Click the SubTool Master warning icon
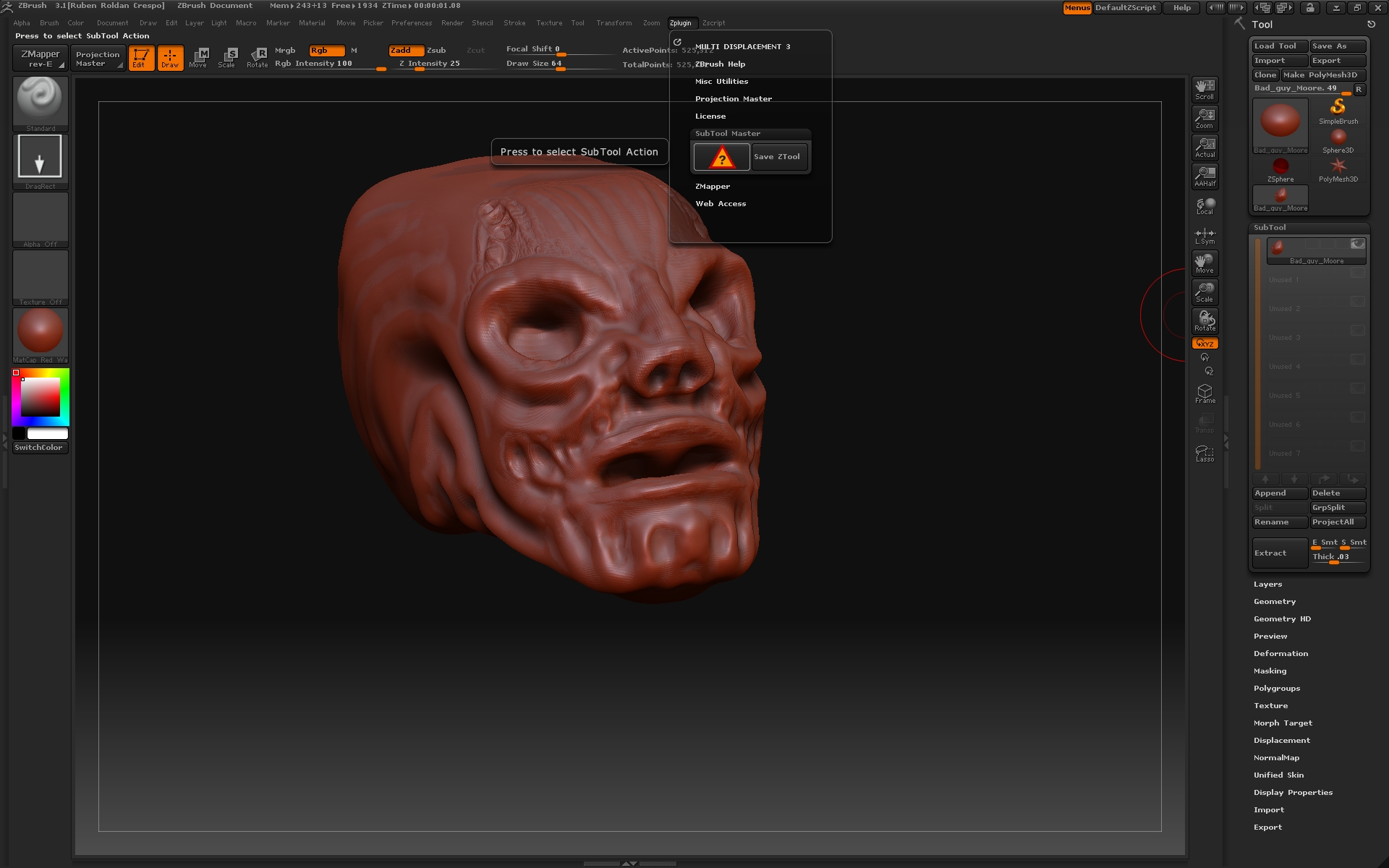 721,157
